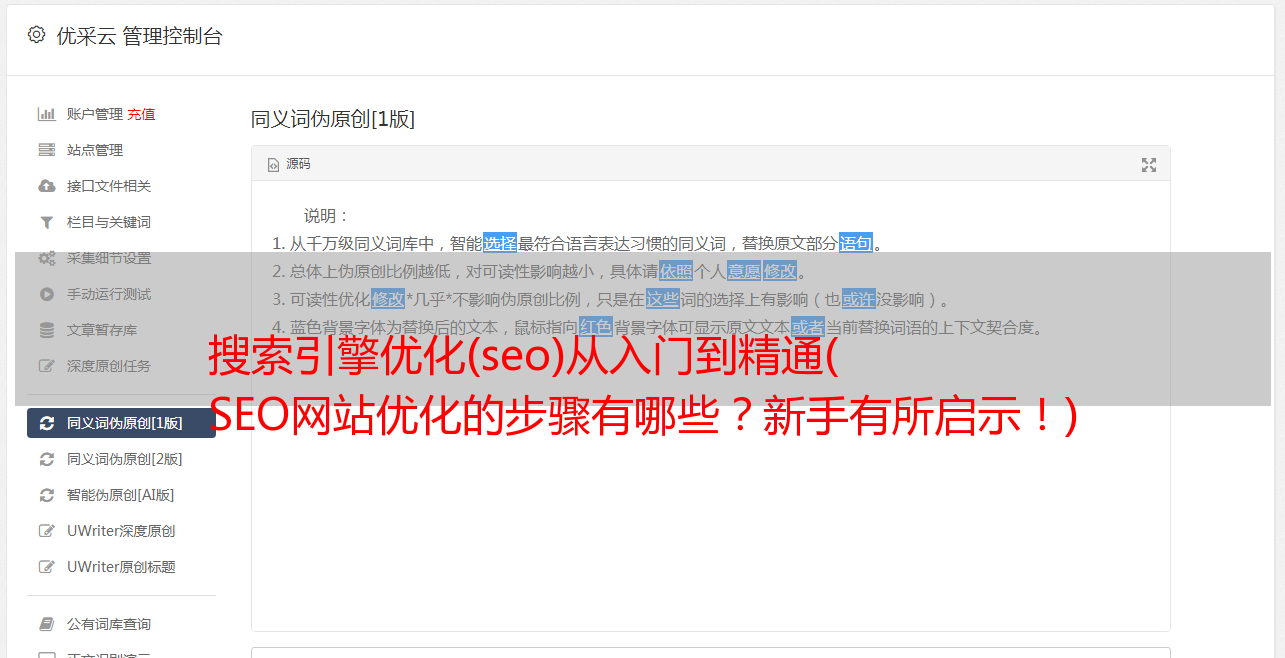The image size is (1285, 658).
Task: Click the 源码 source code icon
Action: [x=273, y=164]
